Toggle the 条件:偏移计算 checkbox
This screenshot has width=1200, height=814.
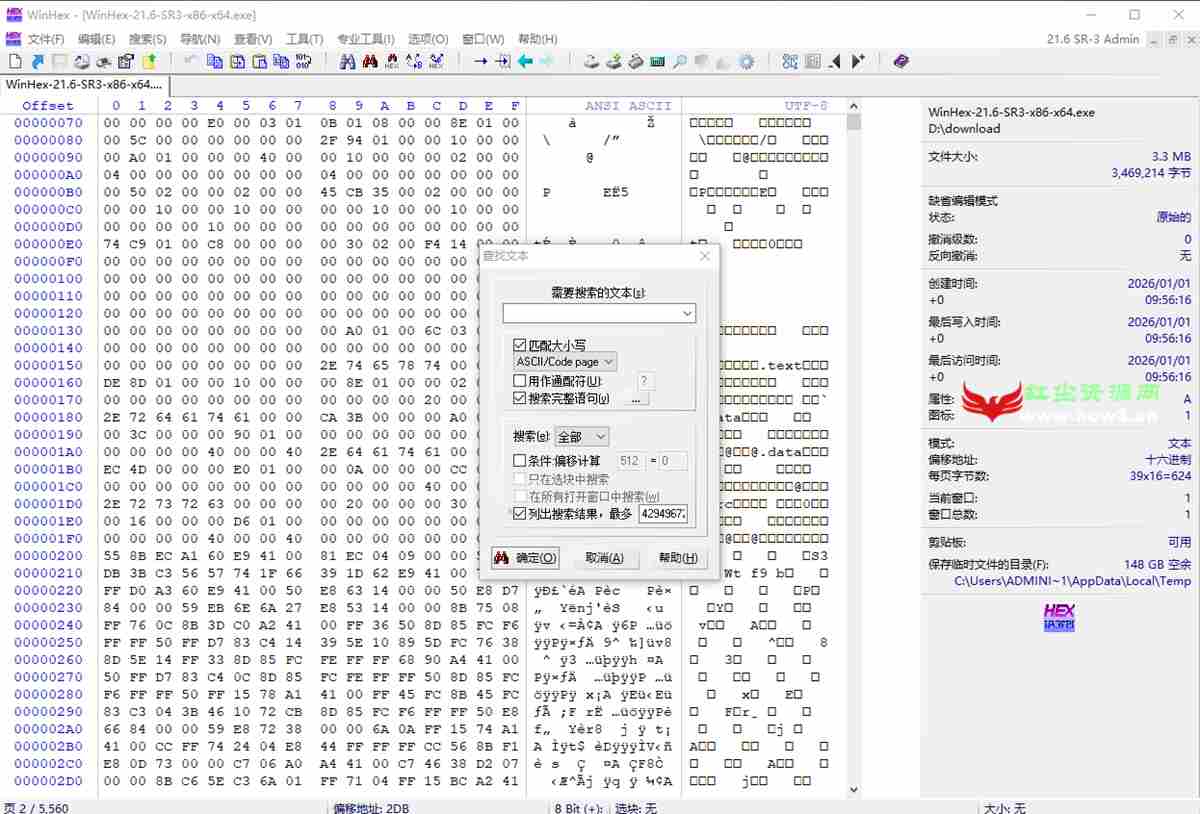[519, 461]
